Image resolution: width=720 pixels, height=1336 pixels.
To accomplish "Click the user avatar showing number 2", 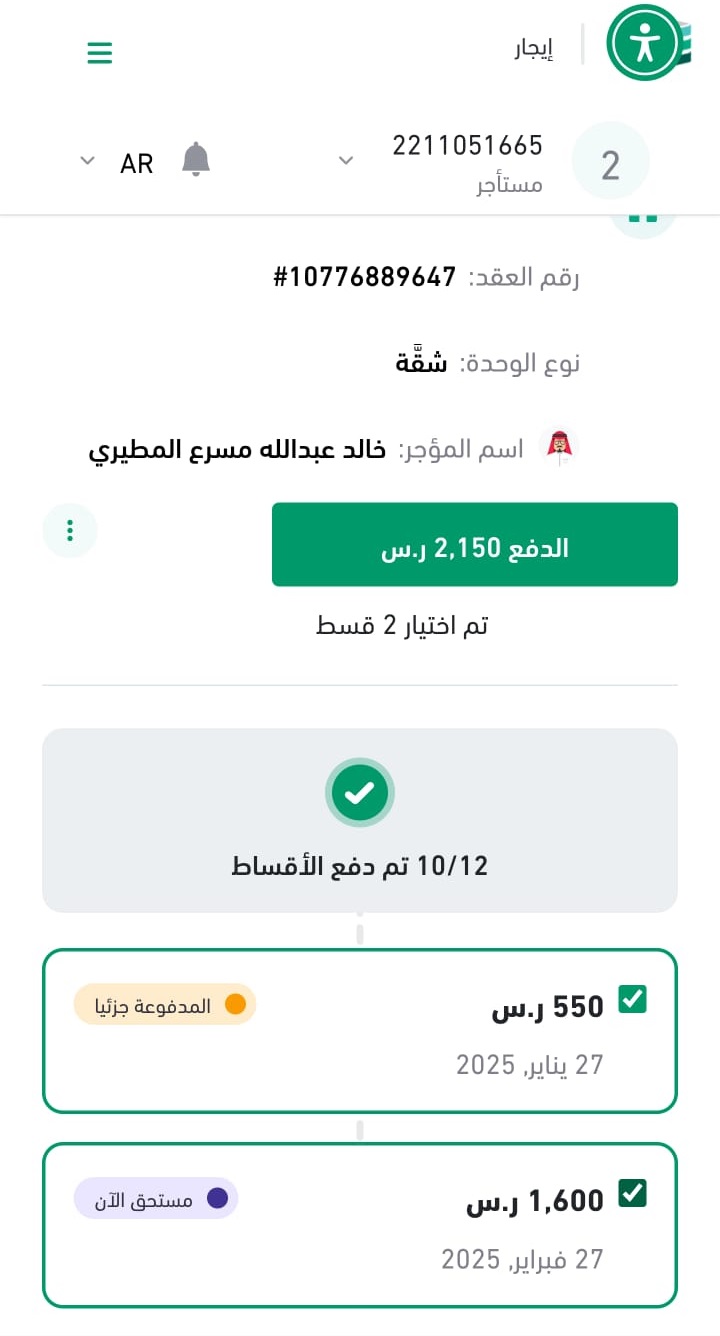I will pos(610,165).
